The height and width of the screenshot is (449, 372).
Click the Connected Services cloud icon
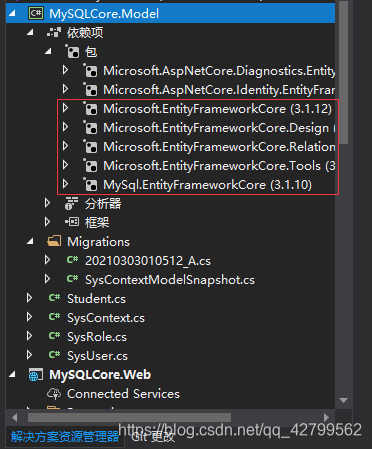click(x=54, y=394)
